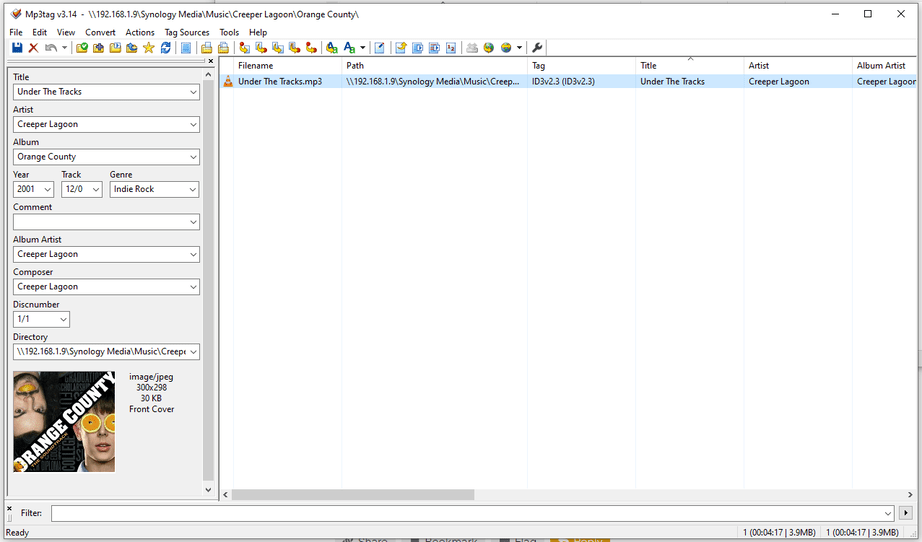922x542 pixels.
Task: Open the Actions dialog icon
Action: [332, 48]
